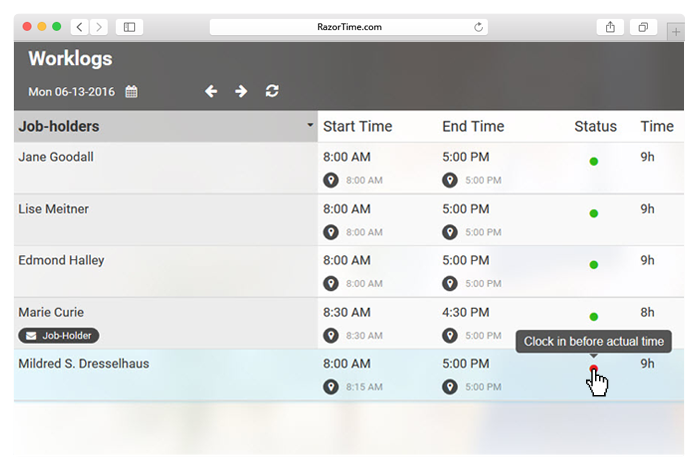The image size is (698, 470).
Task: Toggle the browser sidebar button
Action: (x=129, y=27)
